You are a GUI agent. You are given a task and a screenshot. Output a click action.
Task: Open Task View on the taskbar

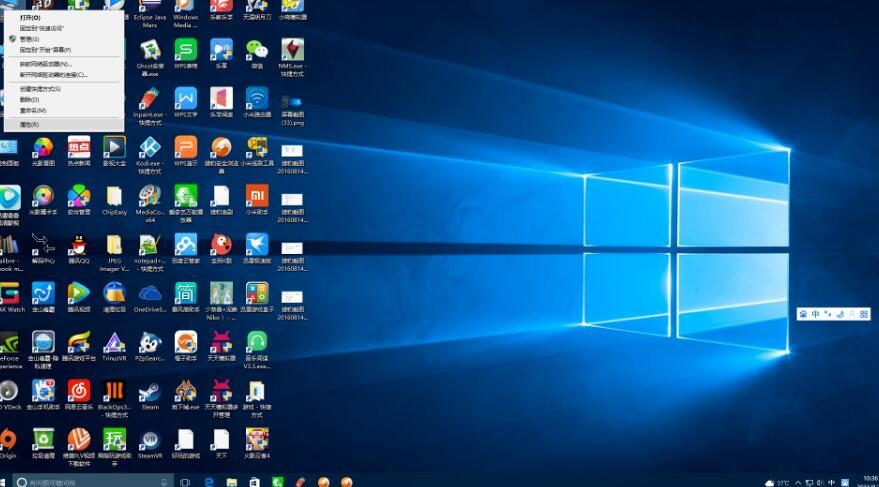point(185,482)
